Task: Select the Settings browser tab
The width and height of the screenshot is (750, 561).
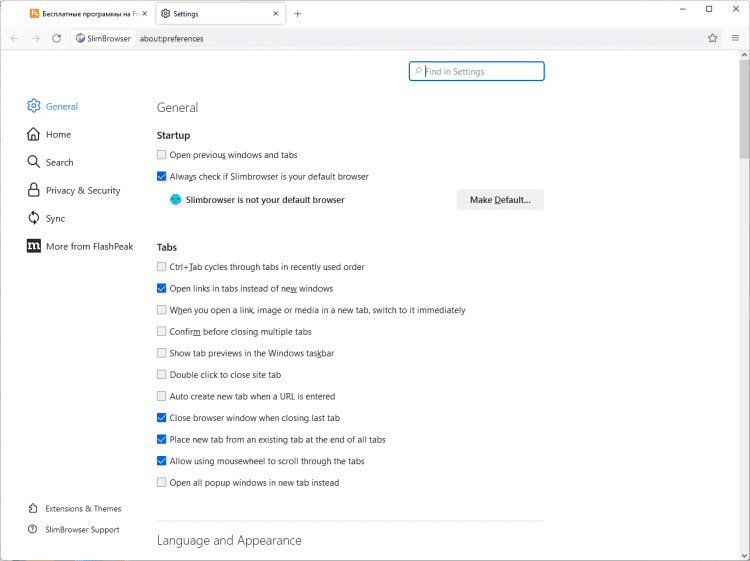Action: (x=215, y=14)
